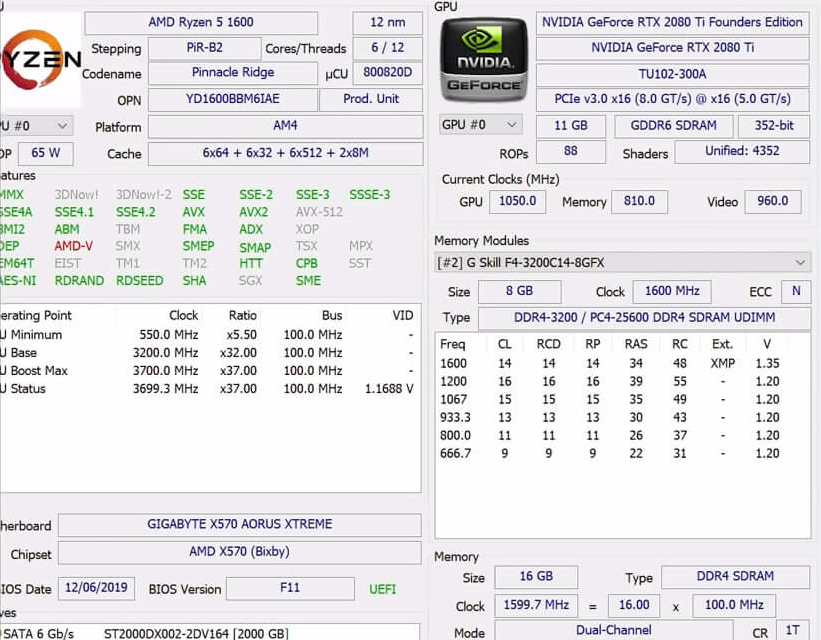This screenshot has height=640, width=821.
Task: Click the SHA feature label
Action: point(194,281)
